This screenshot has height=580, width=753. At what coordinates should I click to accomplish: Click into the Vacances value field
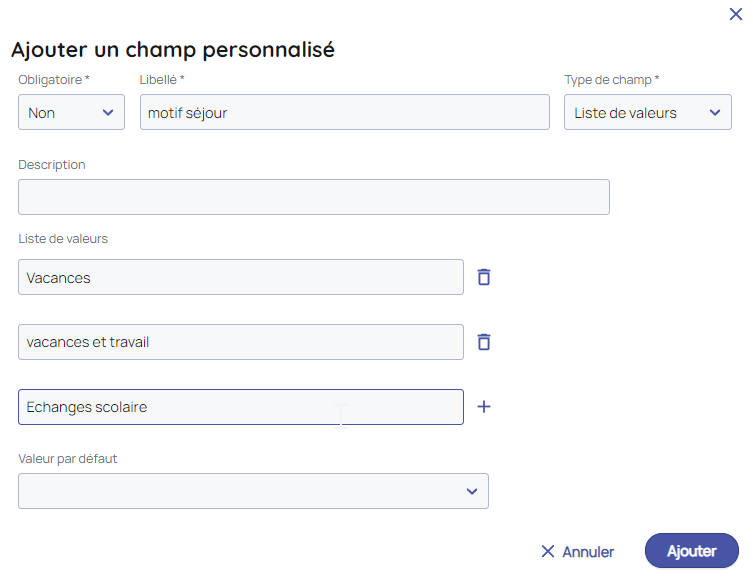click(x=240, y=277)
